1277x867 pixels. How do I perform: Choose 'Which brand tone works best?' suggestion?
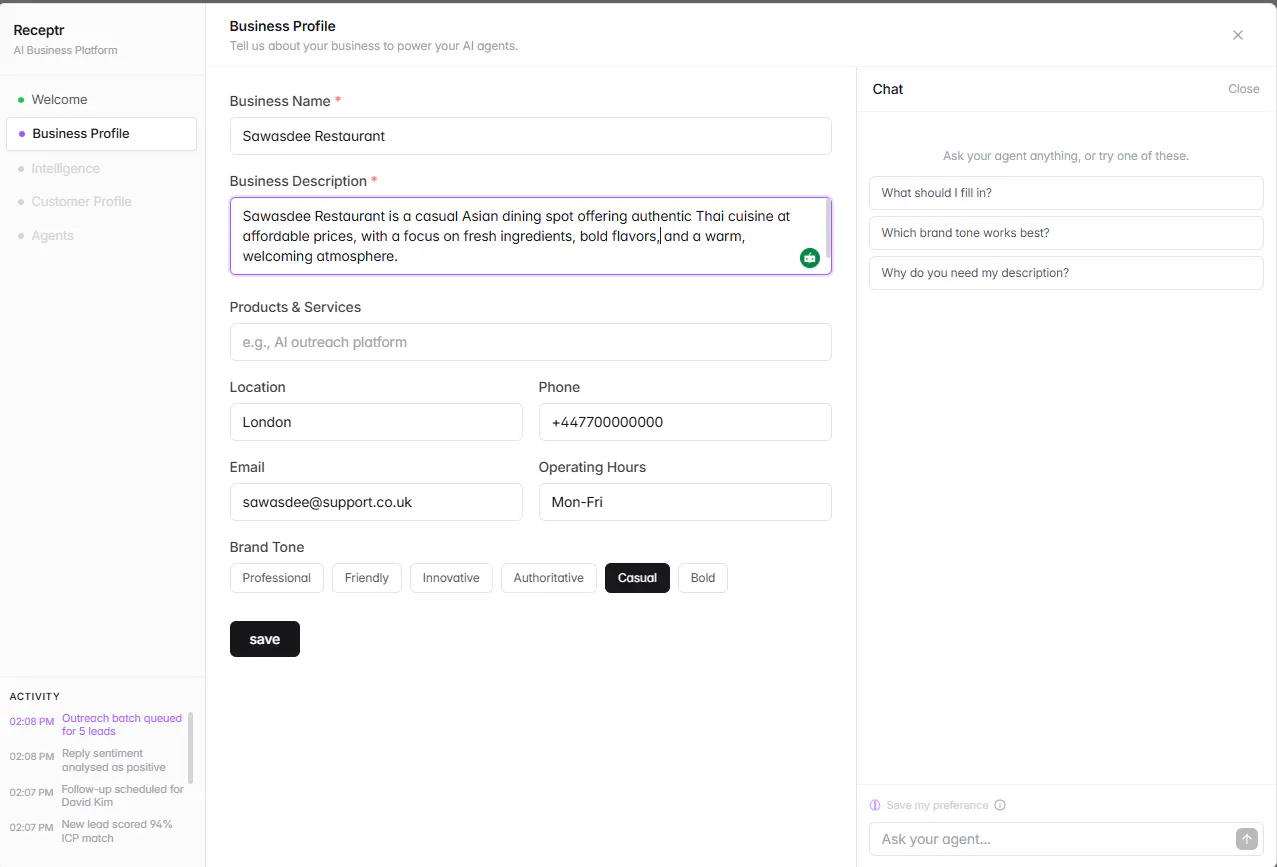[x=1066, y=233]
